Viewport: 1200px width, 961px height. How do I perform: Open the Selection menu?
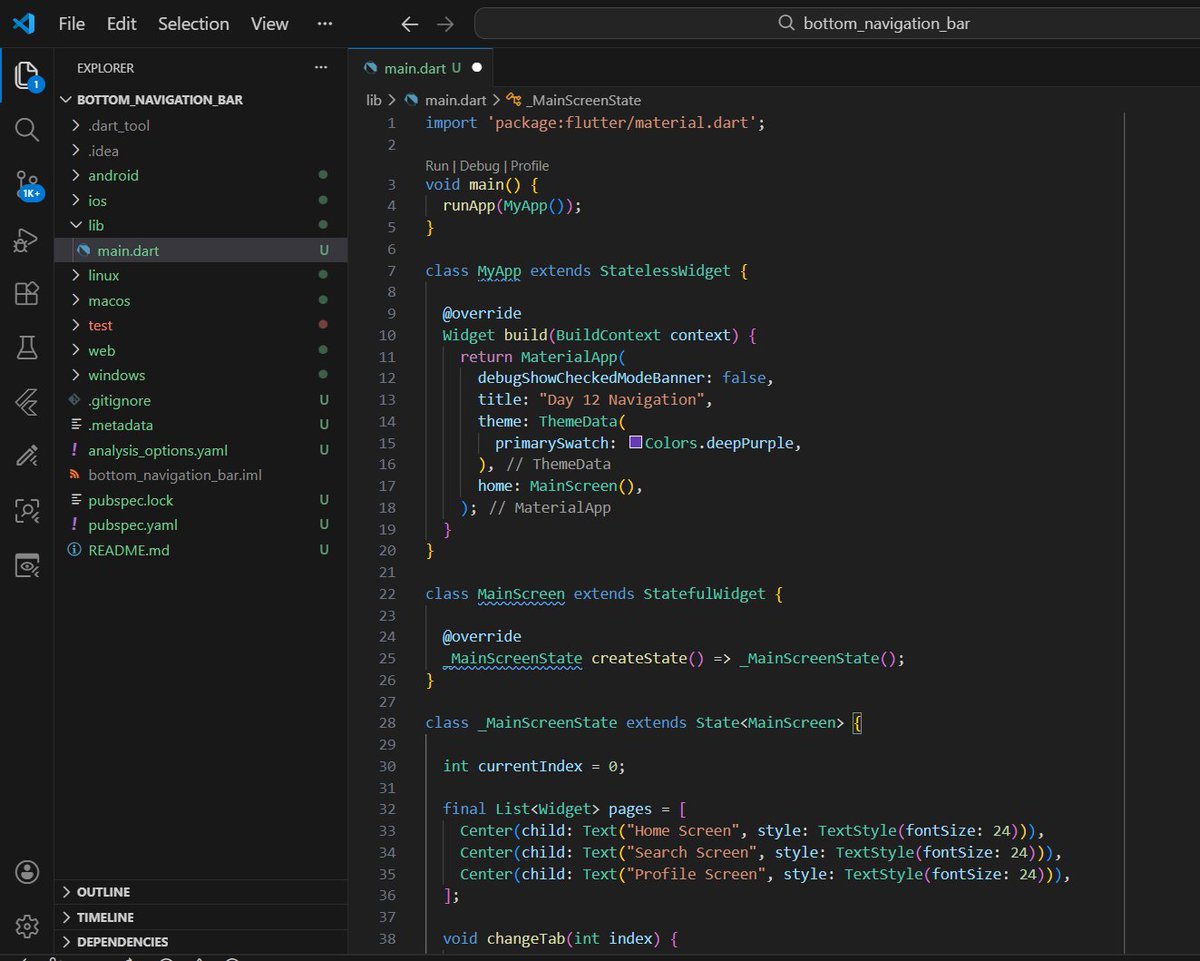pos(194,24)
